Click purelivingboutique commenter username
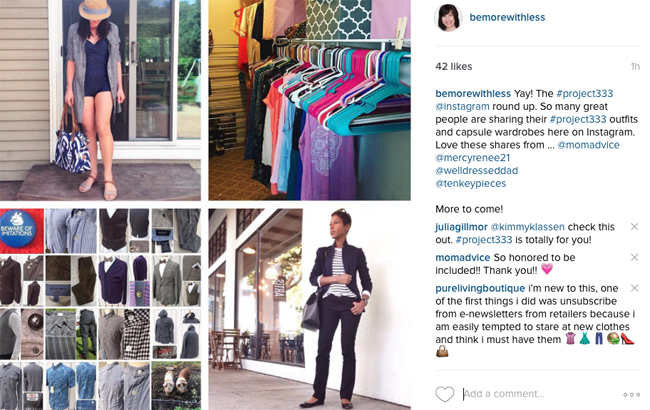This screenshot has width=650, height=410. (x=480, y=289)
